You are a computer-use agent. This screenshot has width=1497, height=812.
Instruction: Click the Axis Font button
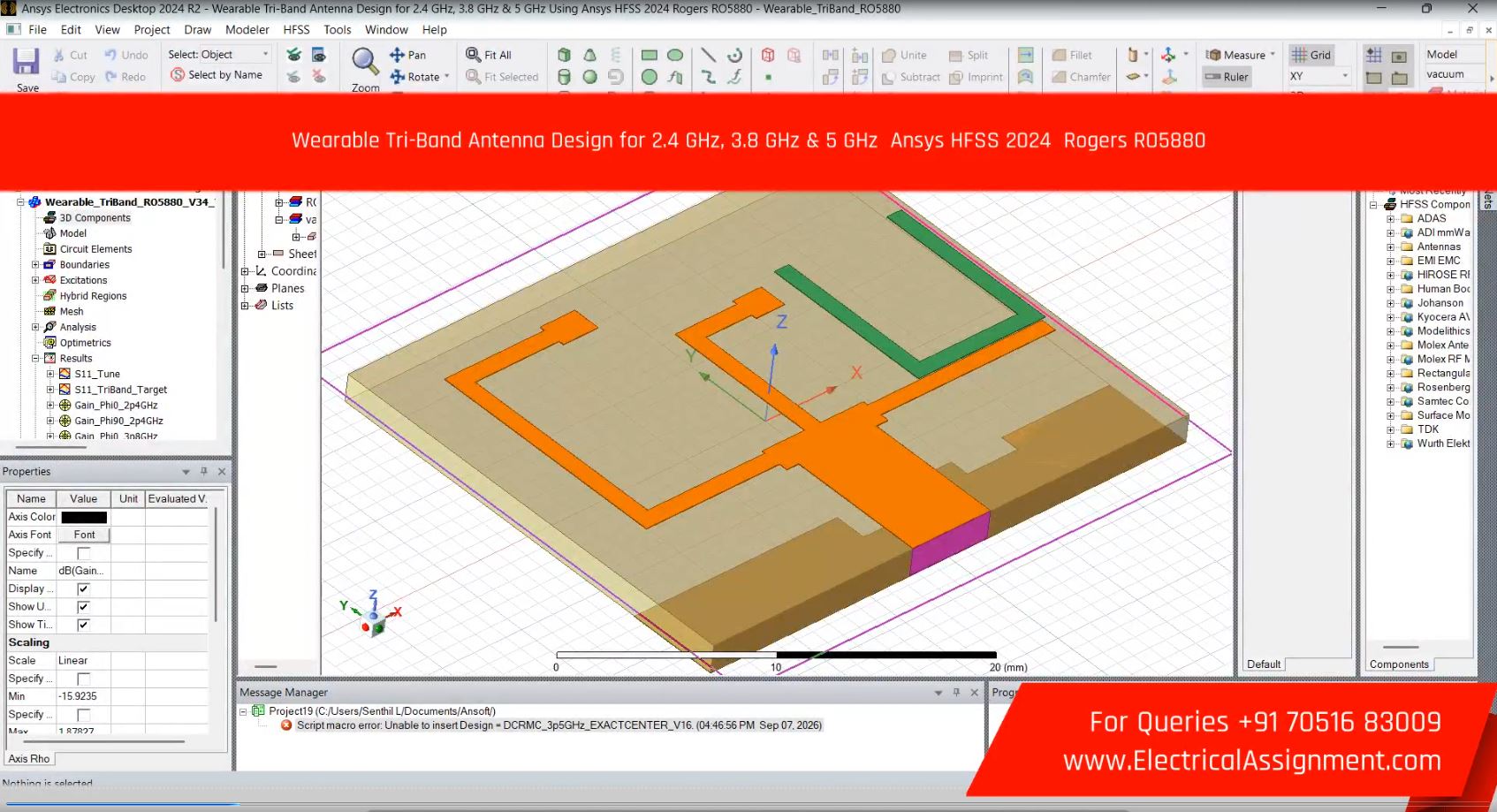[84, 535]
